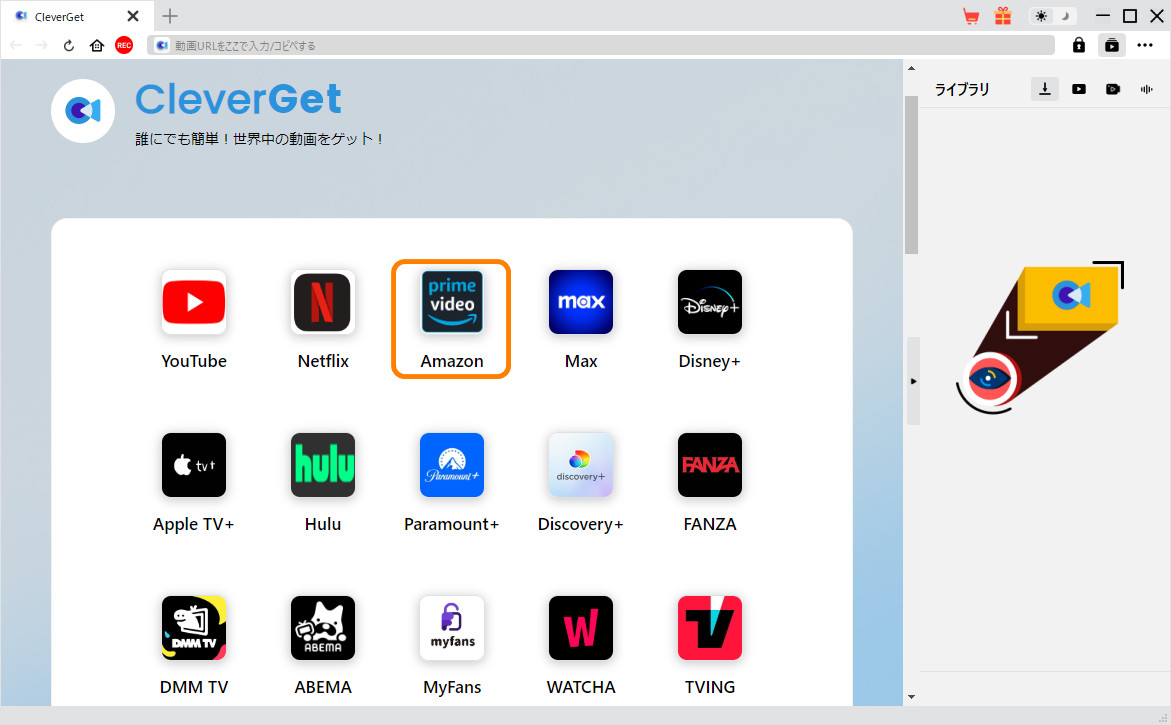The image size is (1171, 725).
Task: Open the Paramount+ tile
Action: point(452,465)
